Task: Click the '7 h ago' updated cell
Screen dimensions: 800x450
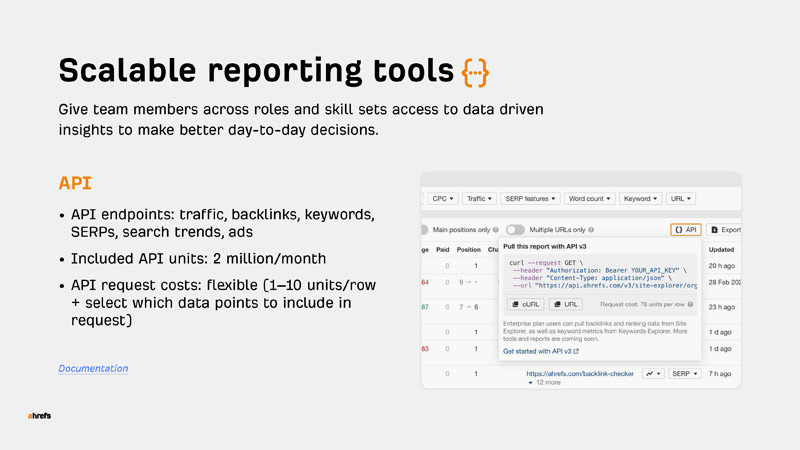Action: (720, 373)
